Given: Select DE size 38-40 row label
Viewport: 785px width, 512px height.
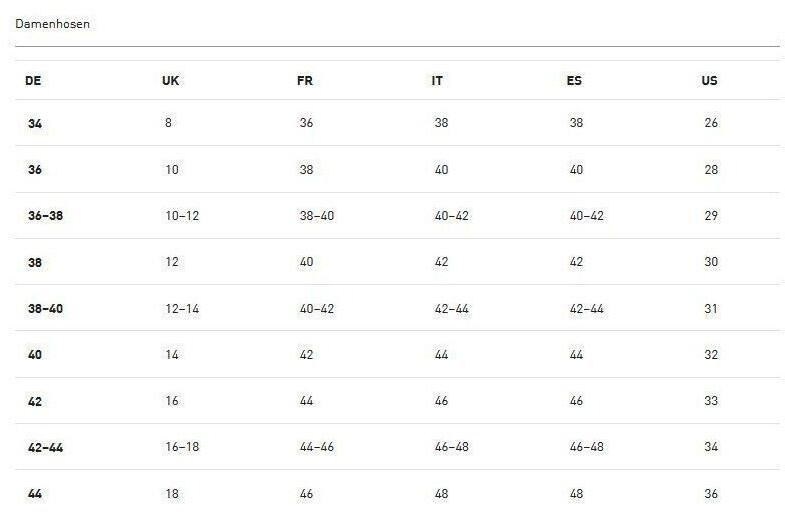Looking at the screenshot, I should coord(46,309).
